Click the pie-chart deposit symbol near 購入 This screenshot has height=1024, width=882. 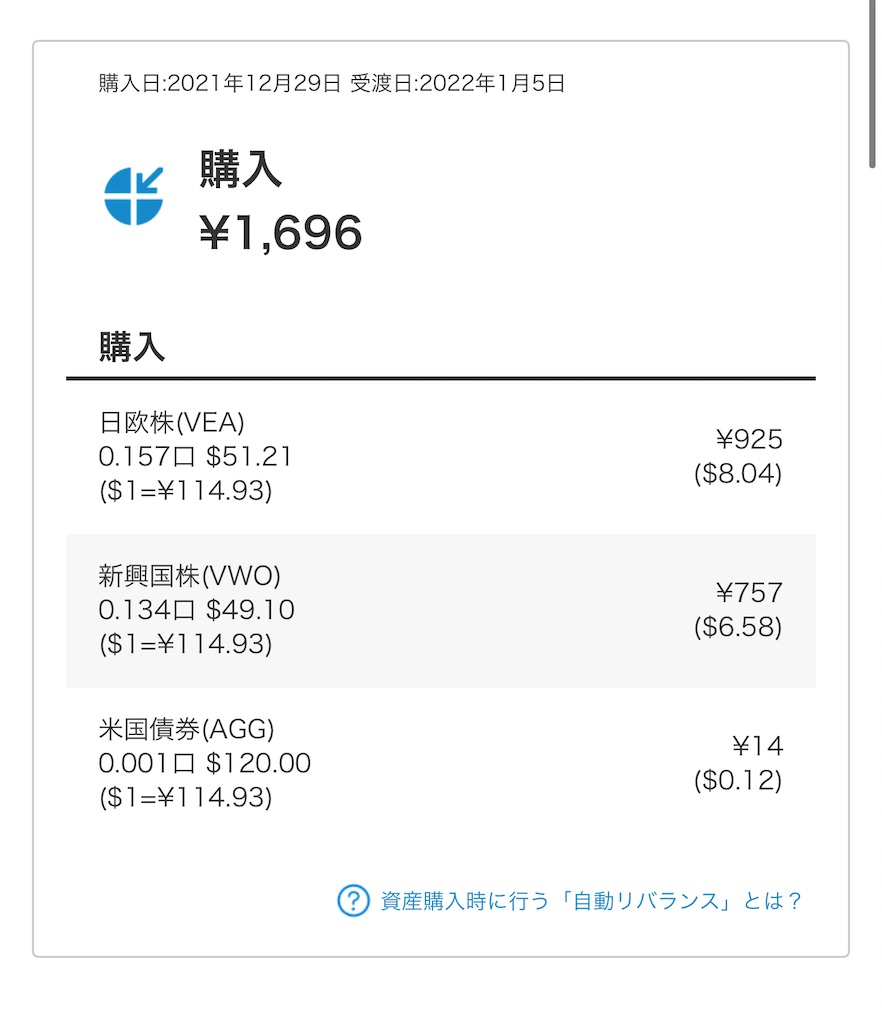135,197
